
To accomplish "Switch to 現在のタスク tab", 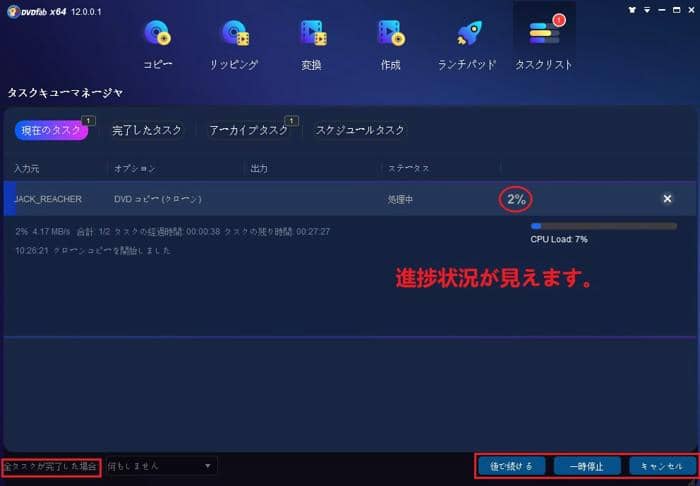I will click(x=51, y=130).
